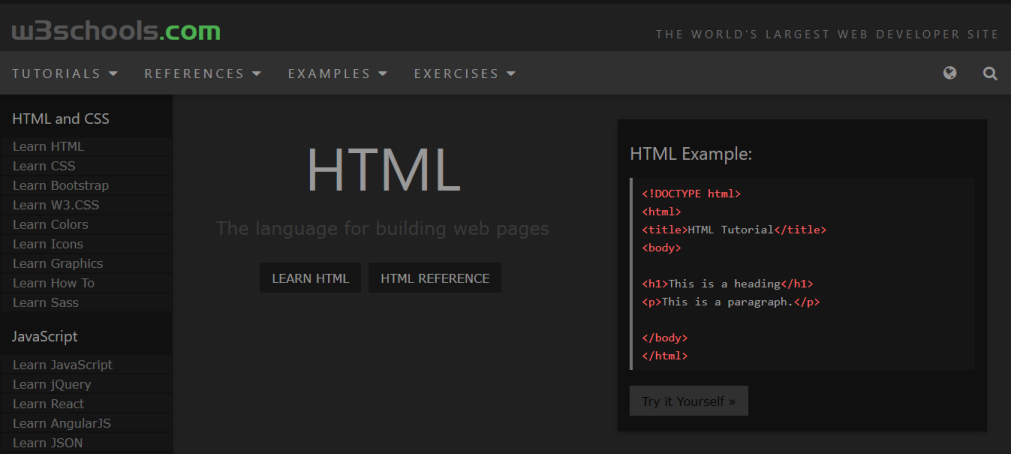Click the HTML Example: heading
Image resolution: width=1011 pixels, height=454 pixels.
(x=691, y=154)
